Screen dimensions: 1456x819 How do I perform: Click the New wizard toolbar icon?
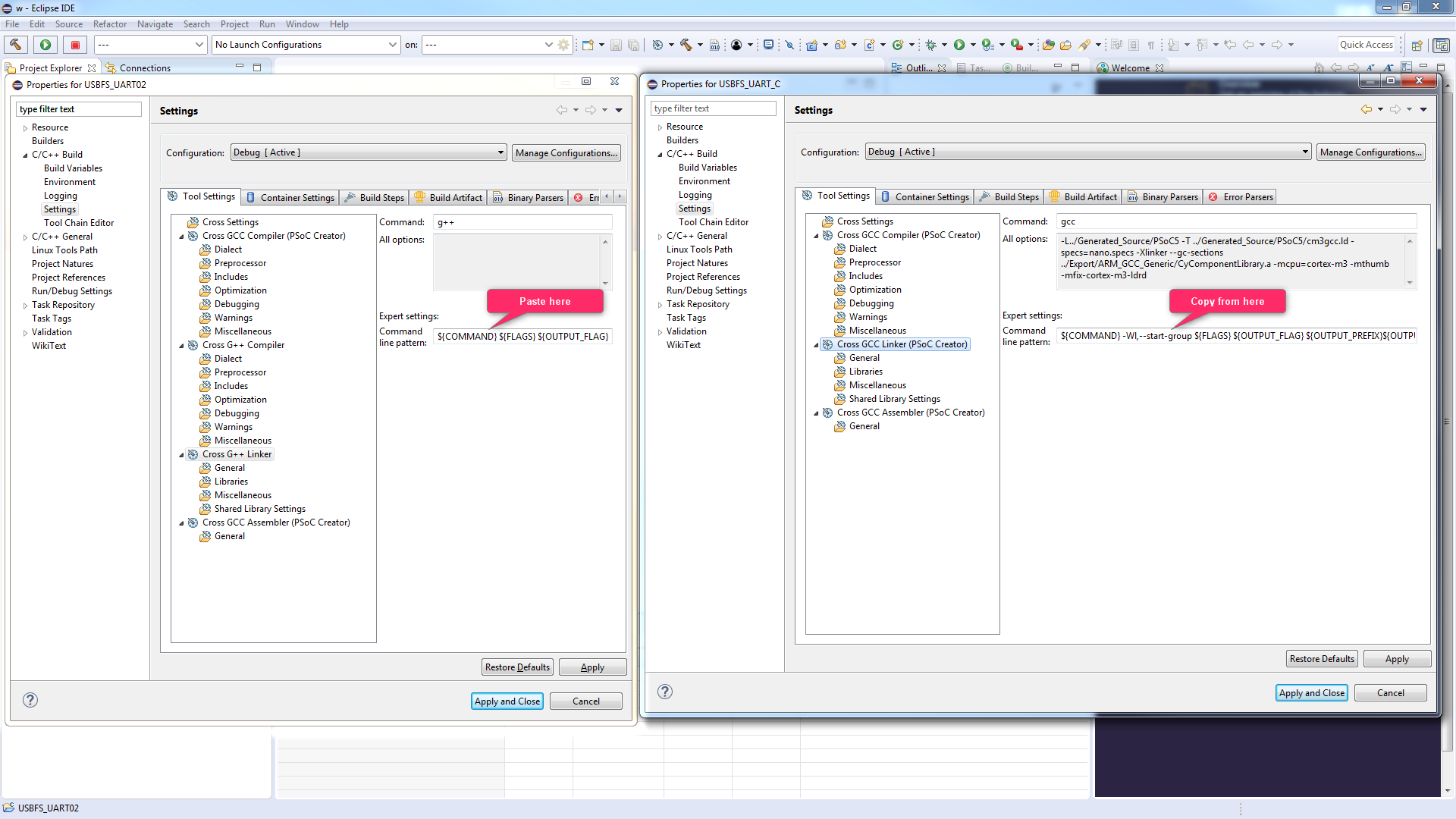(x=588, y=45)
